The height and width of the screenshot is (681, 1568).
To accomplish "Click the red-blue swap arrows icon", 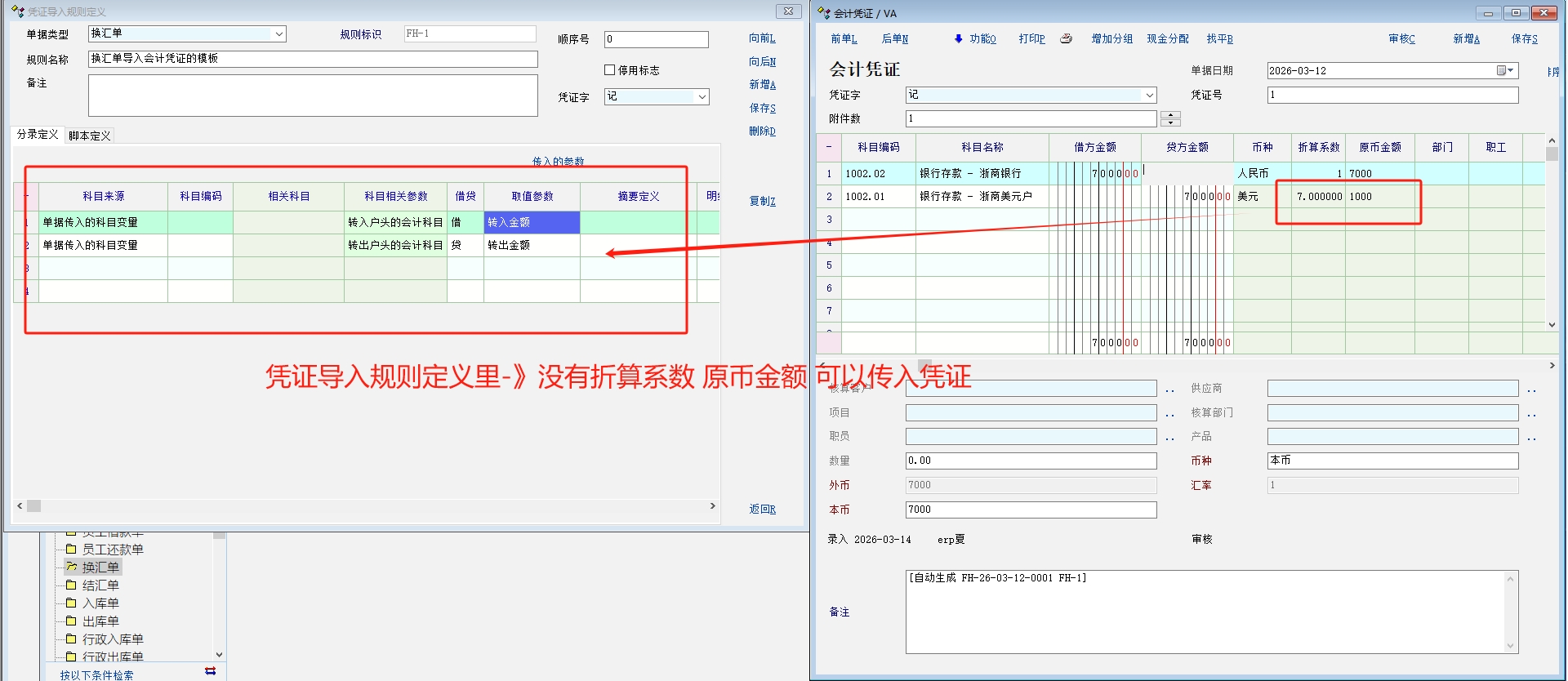I will tap(210, 671).
